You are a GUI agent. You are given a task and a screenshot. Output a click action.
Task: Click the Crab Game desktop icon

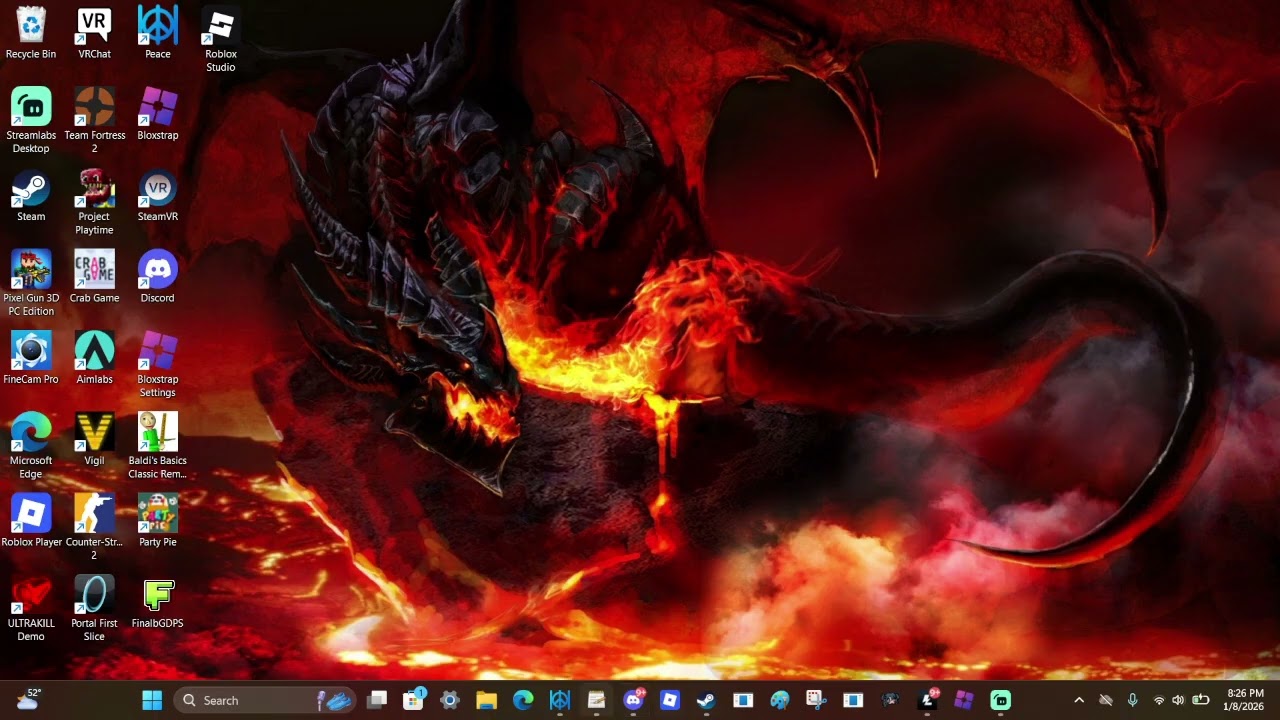click(x=94, y=277)
